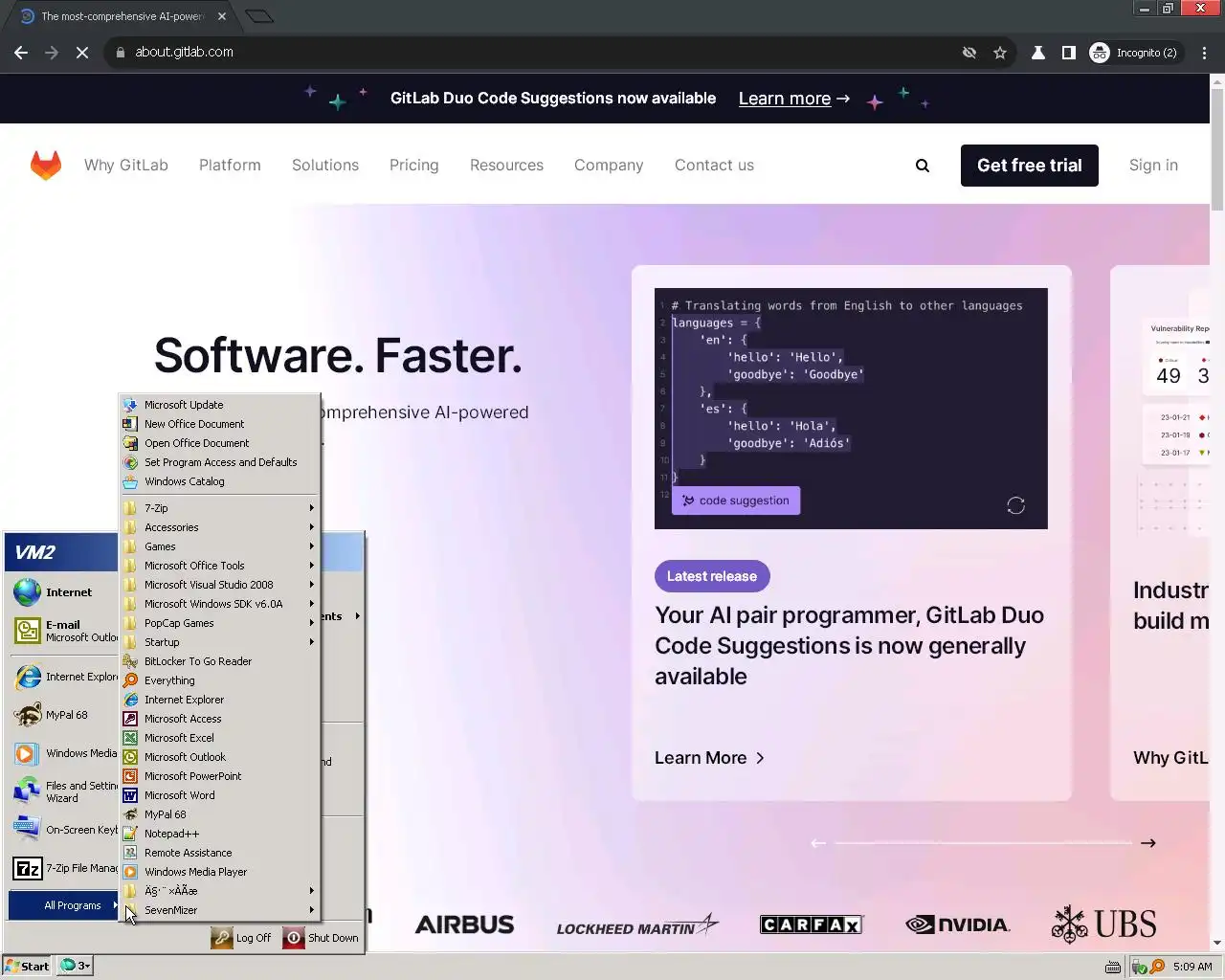The image size is (1225, 980).
Task: Expand the 7-Zip program folder
Action: (219, 508)
